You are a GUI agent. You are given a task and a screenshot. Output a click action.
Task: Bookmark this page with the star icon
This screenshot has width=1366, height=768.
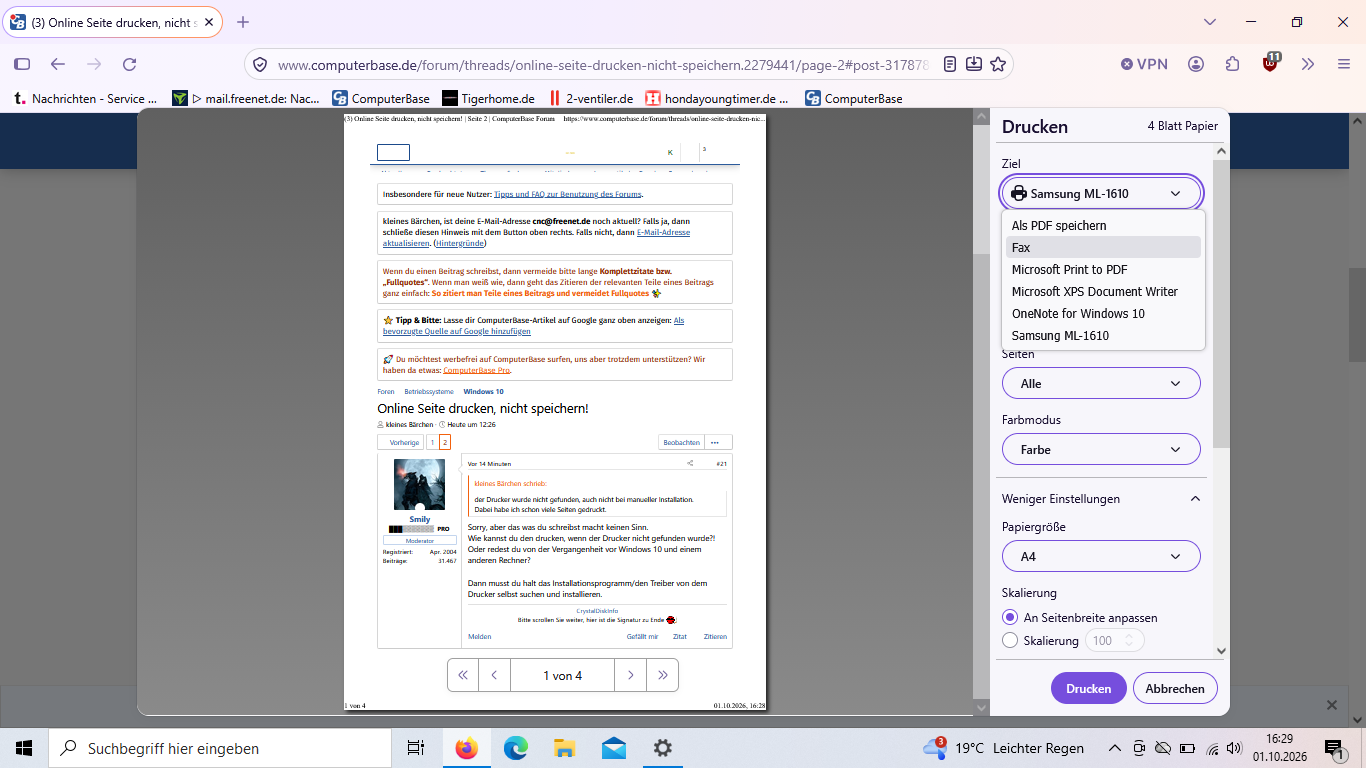tap(997, 64)
